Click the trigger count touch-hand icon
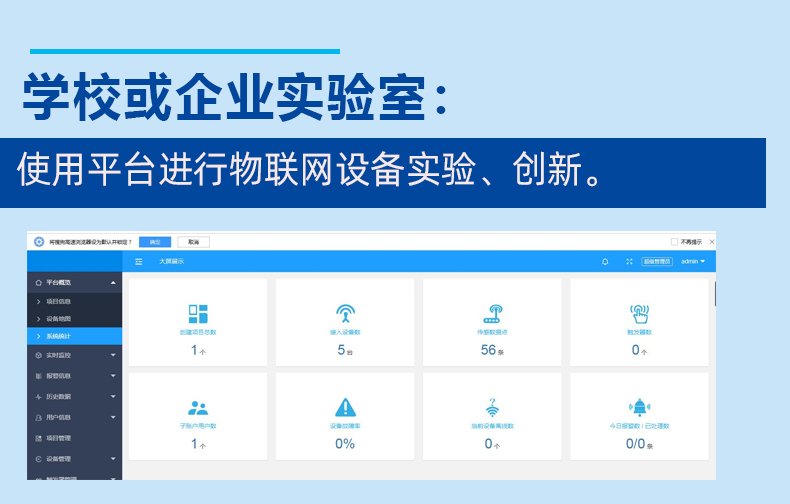The height and width of the screenshot is (504, 790). pos(639,313)
